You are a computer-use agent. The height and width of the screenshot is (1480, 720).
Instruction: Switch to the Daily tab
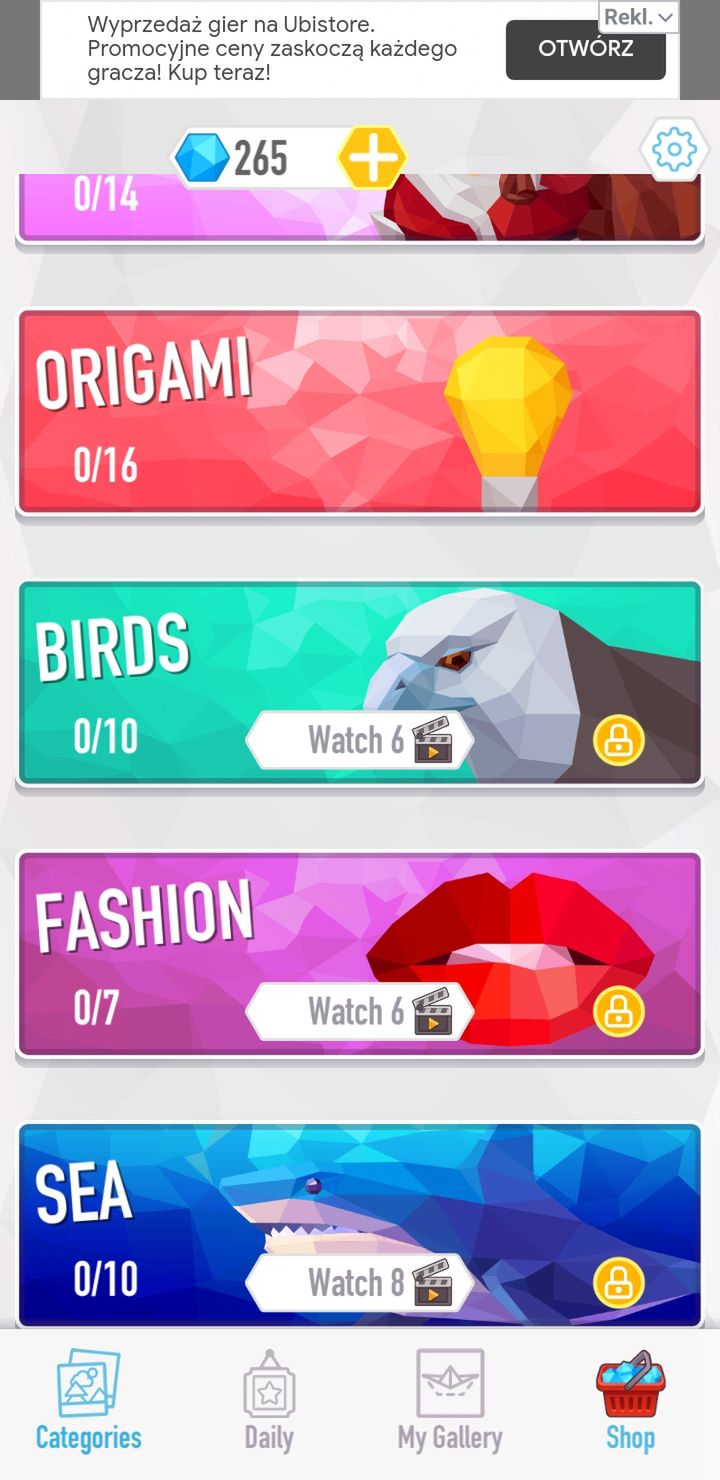click(x=269, y=1401)
